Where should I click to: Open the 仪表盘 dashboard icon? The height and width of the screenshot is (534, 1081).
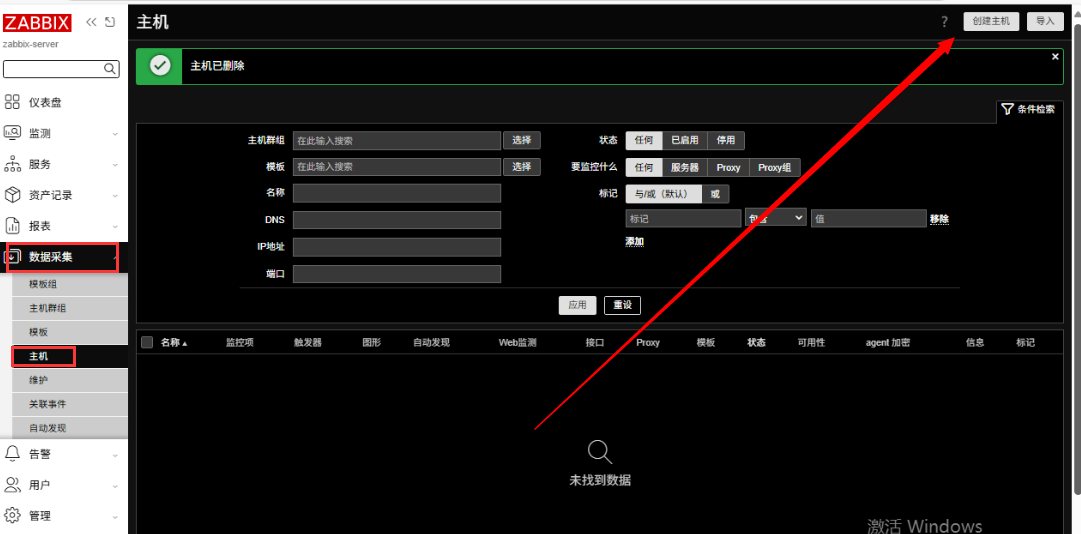tap(13, 102)
